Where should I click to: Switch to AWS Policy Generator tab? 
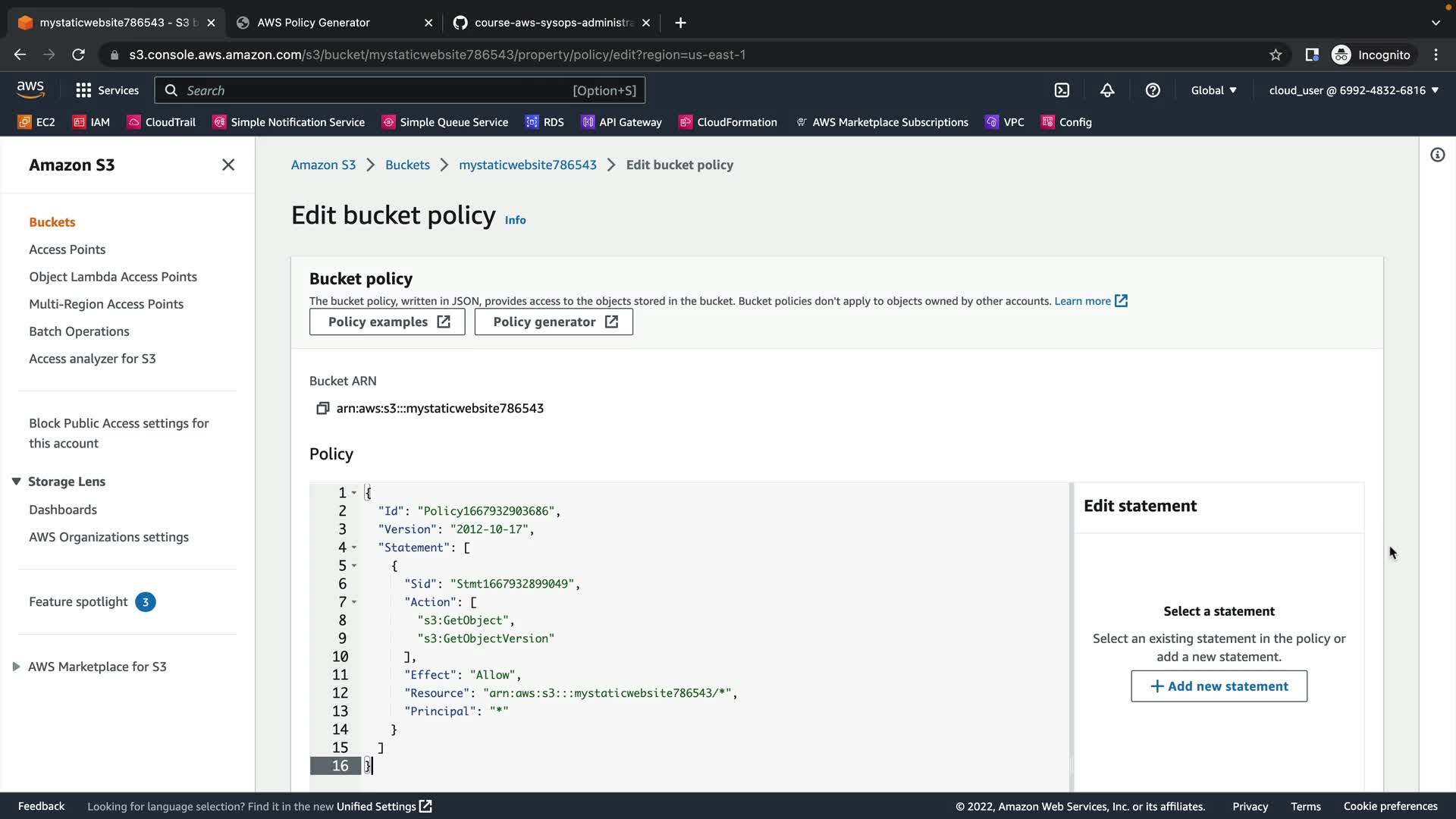314,23
